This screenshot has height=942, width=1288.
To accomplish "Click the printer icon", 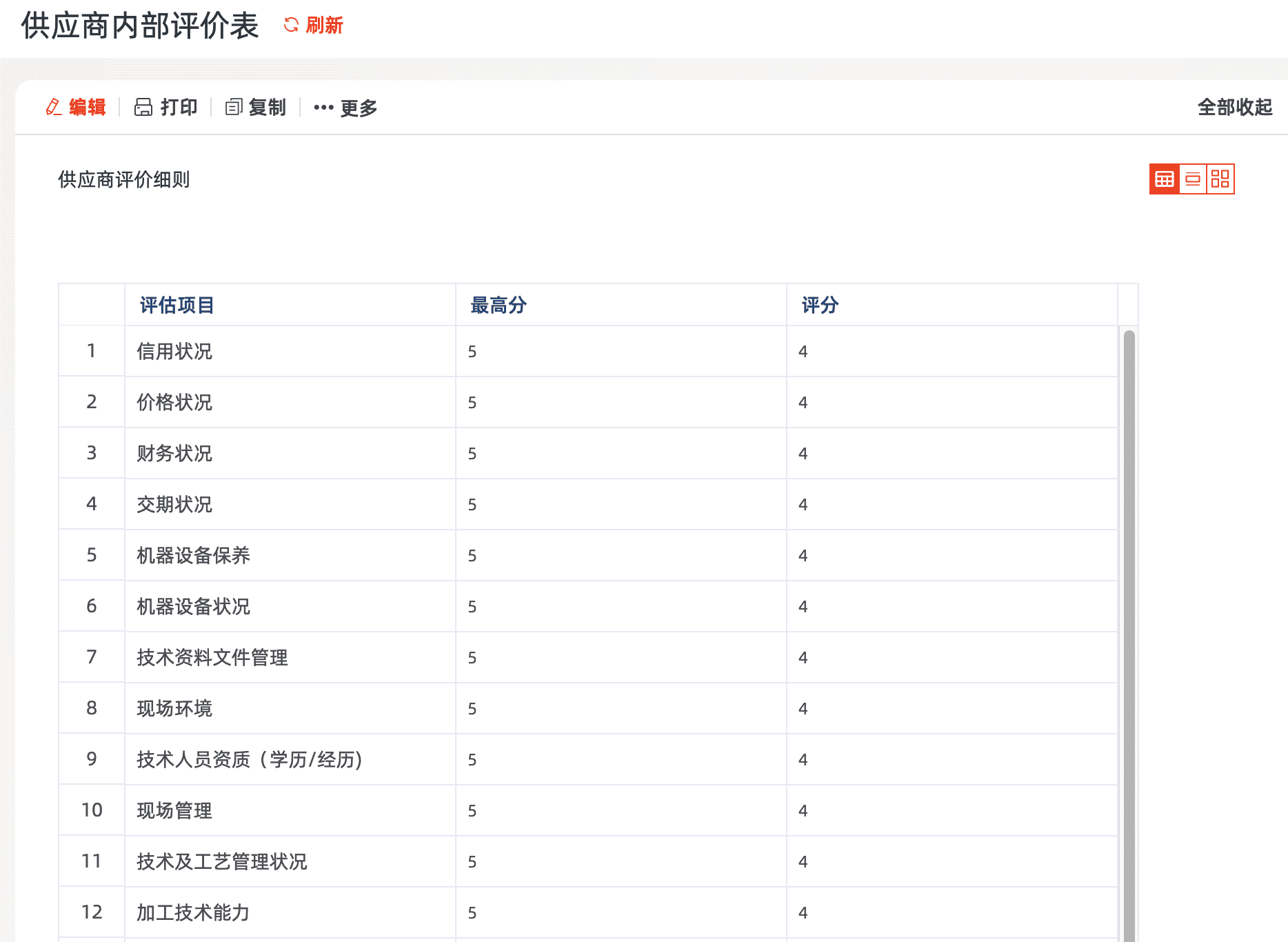I will 143,107.
